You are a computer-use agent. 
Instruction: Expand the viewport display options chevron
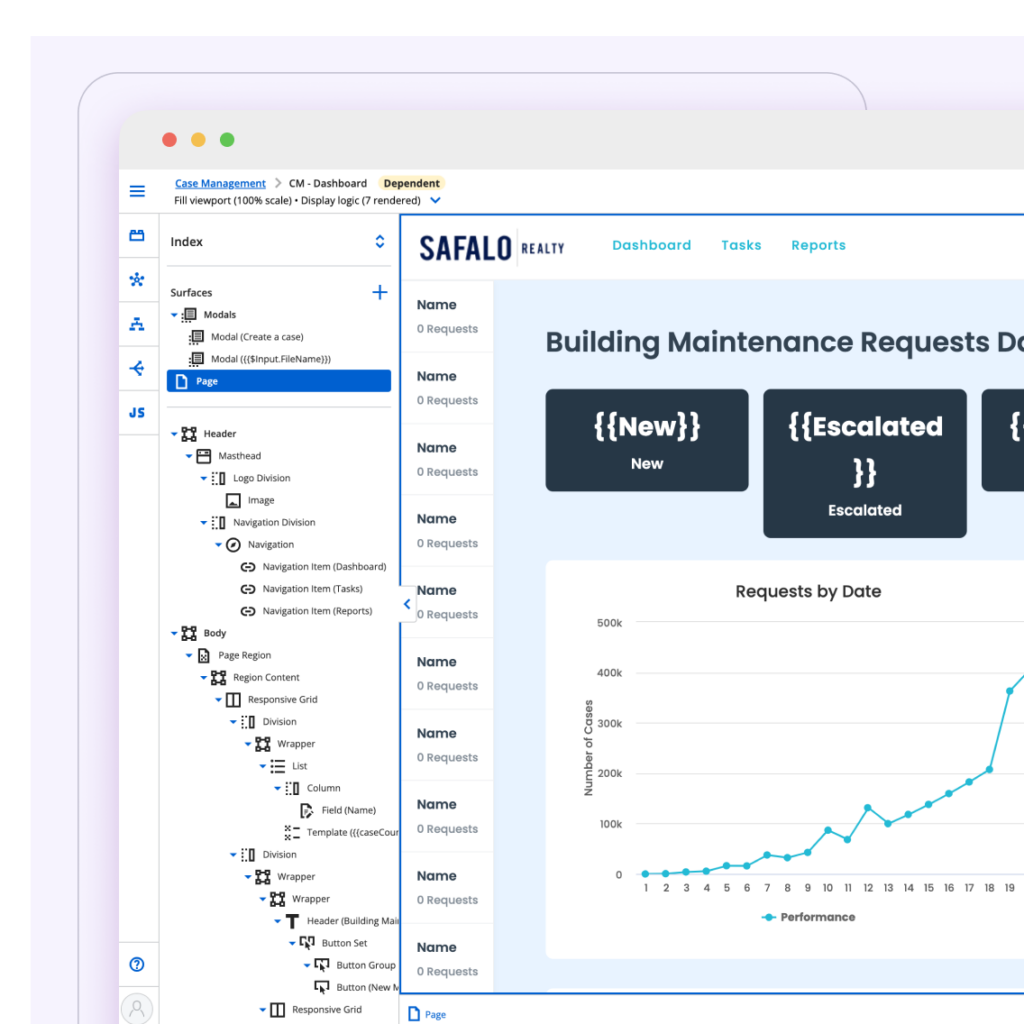[x=436, y=200]
